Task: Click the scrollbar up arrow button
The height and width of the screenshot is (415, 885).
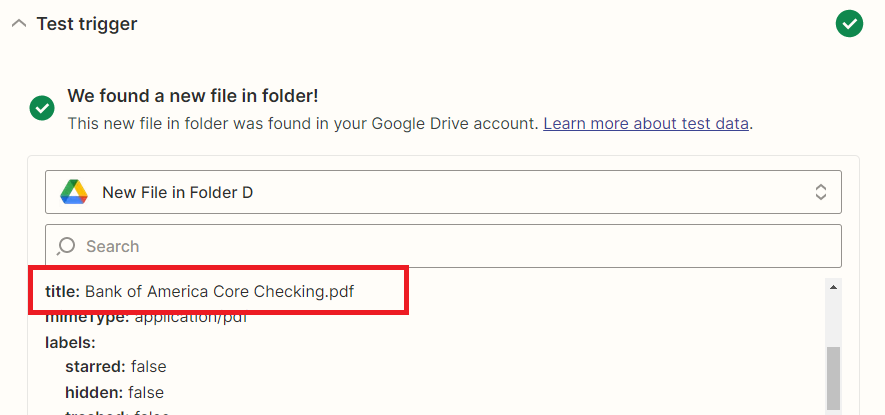Action: 833,287
